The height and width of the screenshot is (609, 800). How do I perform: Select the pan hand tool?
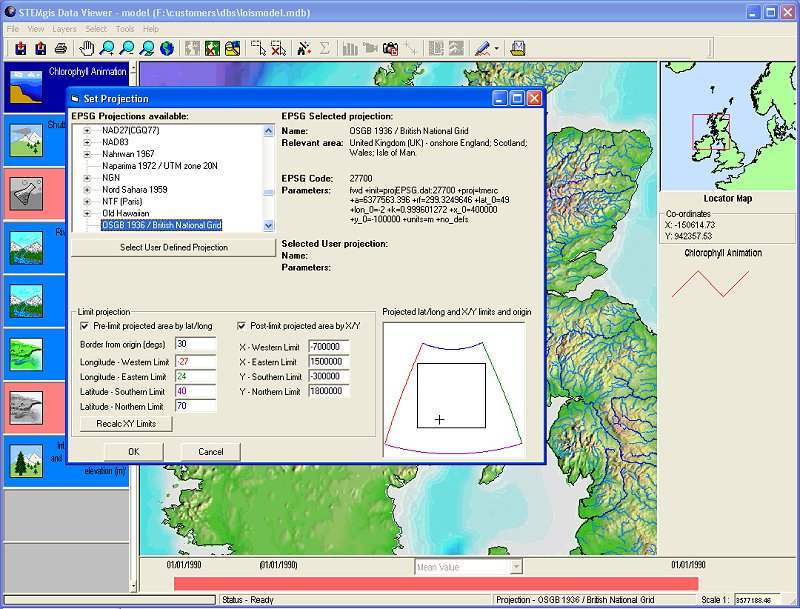tap(87, 48)
